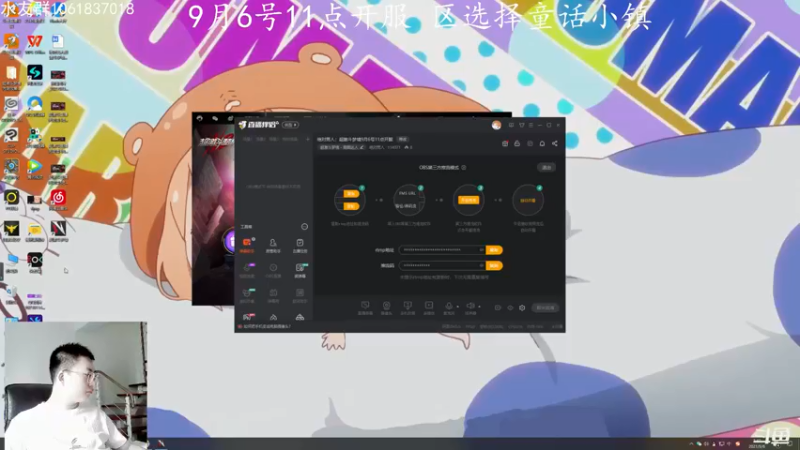This screenshot has width=800, height=450.
Task: Open the blue cloud browser desktop shortcut
Action: click(x=35, y=106)
